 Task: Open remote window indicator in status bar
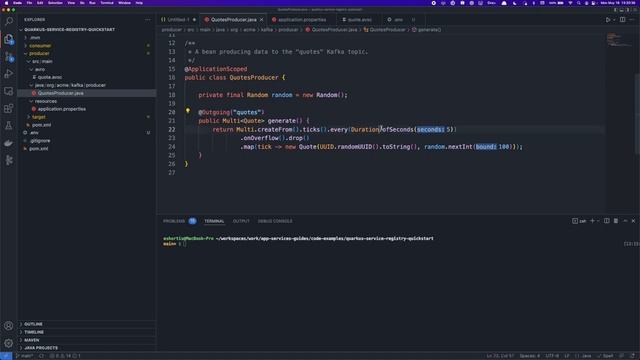tap(6, 356)
